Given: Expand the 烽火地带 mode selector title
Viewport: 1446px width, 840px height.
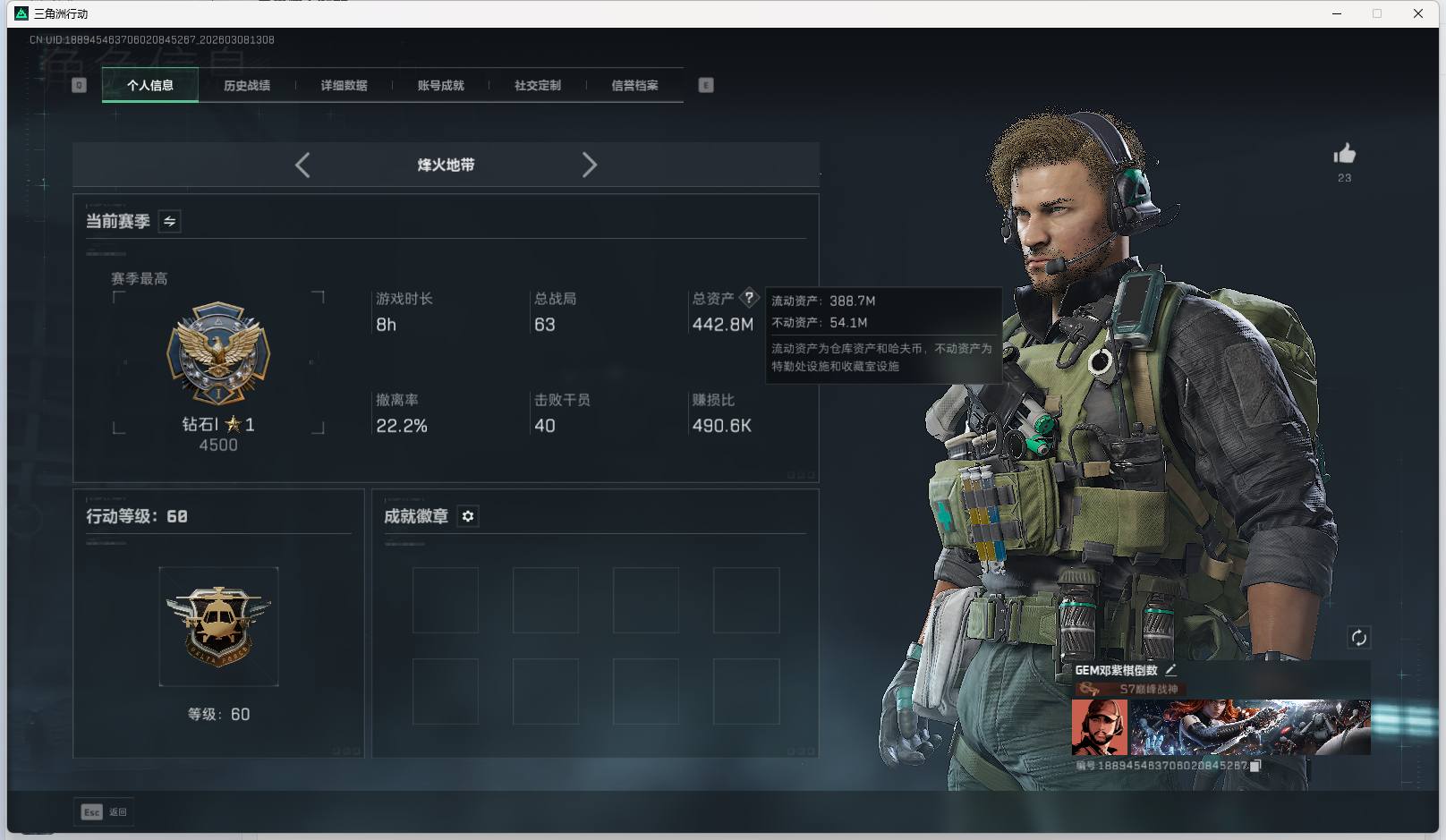Looking at the screenshot, I should 446,165.
